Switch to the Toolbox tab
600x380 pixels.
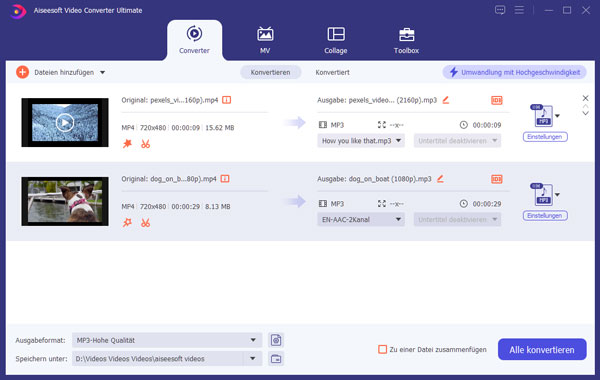click(x=406, y=40)
